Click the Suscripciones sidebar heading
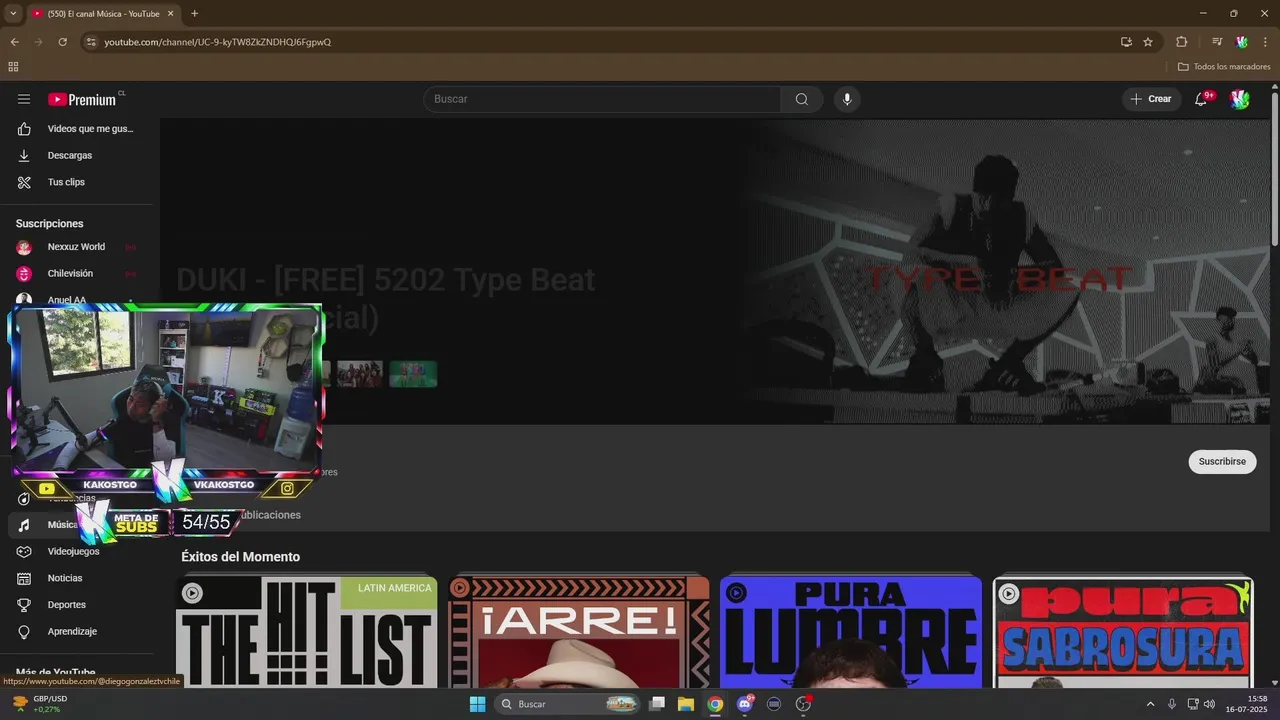The image size is (1280, 720). click(x=50, y=224)
